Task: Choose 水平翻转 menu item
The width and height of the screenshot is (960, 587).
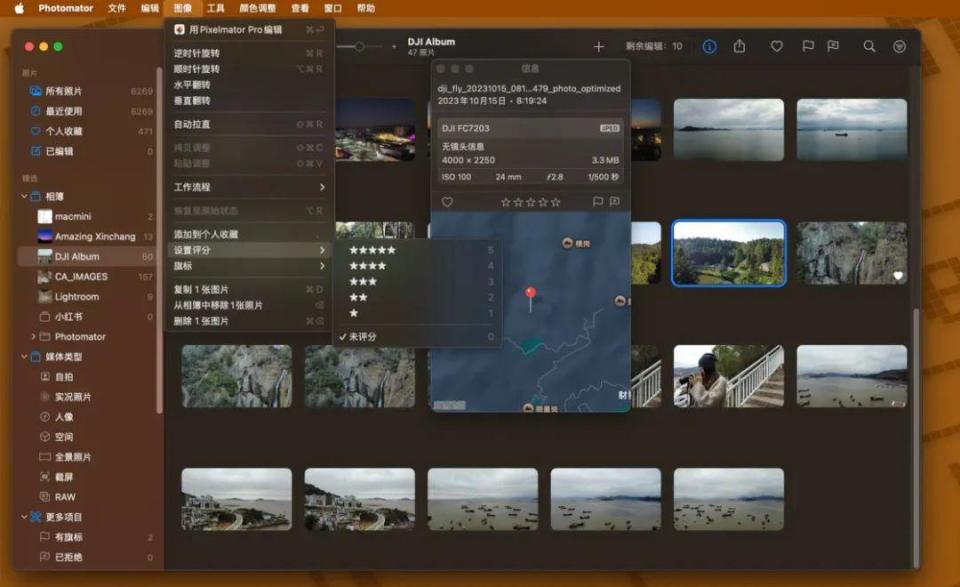Action: pos(249,85)
